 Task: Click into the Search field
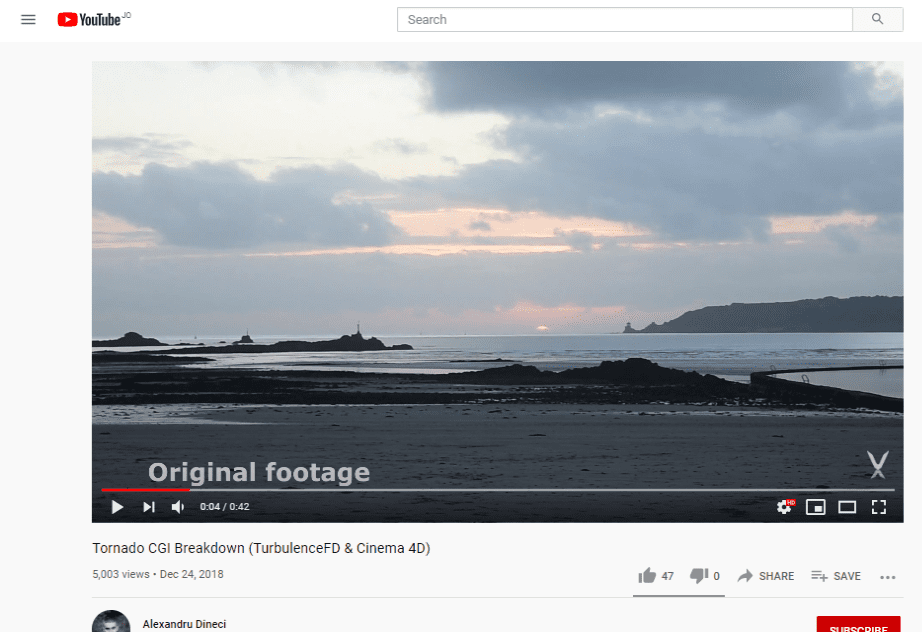coord(624,19)
